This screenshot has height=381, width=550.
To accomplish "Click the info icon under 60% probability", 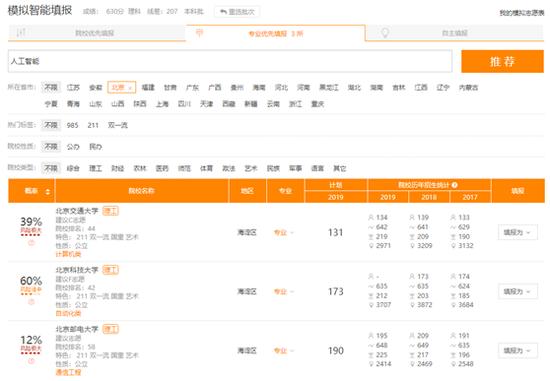I will (31, 301).
